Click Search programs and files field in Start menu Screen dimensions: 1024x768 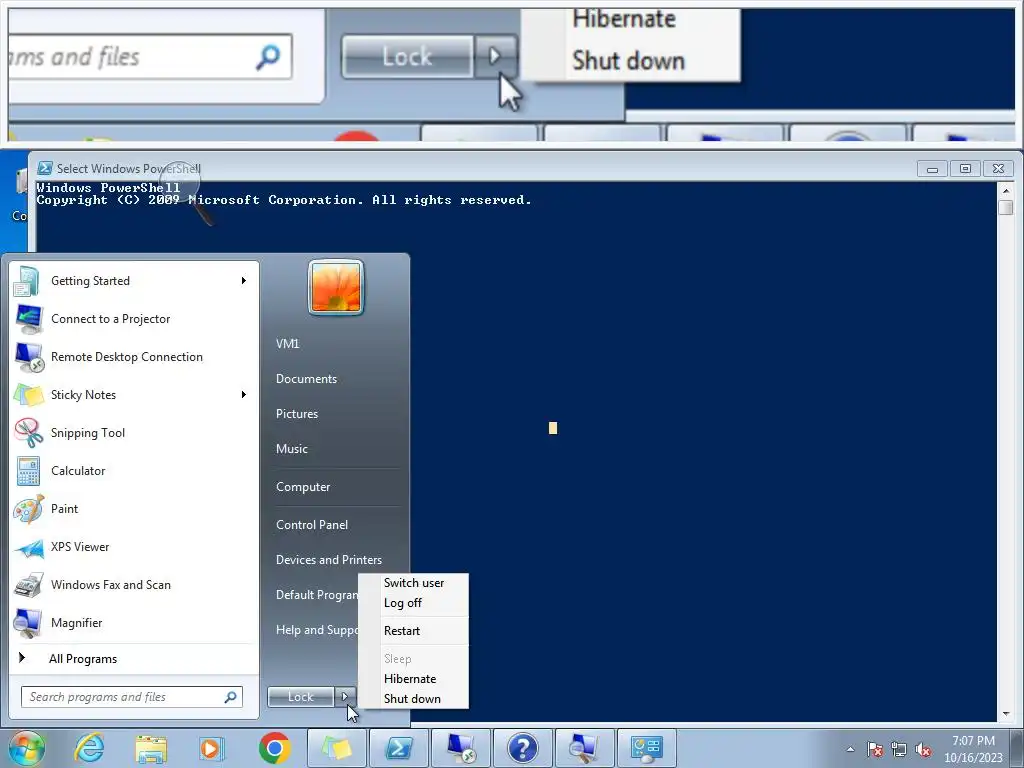coord(131,697)
